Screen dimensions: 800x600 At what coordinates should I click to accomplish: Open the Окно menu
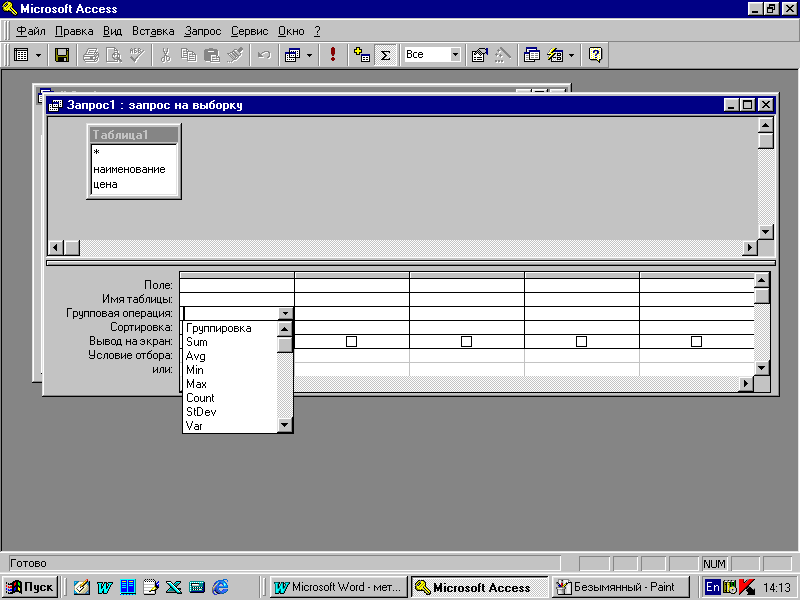point(291,31)
